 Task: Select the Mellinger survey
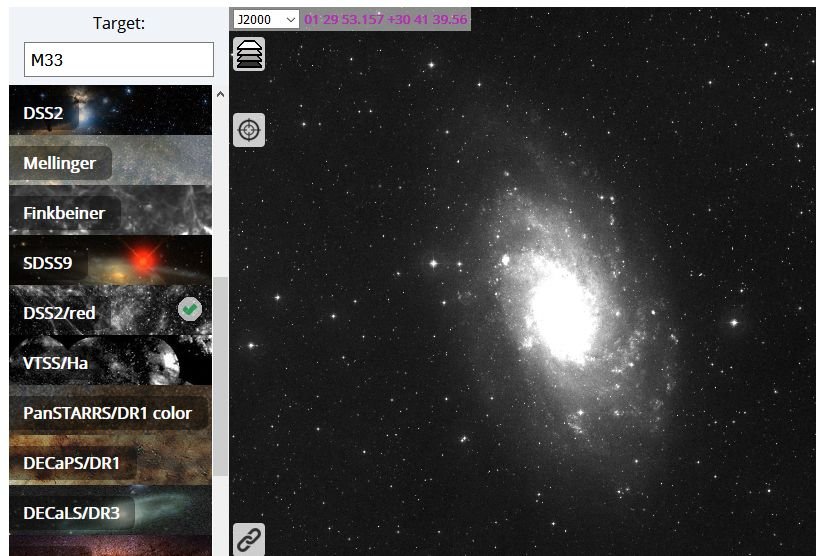click(110, 160)
